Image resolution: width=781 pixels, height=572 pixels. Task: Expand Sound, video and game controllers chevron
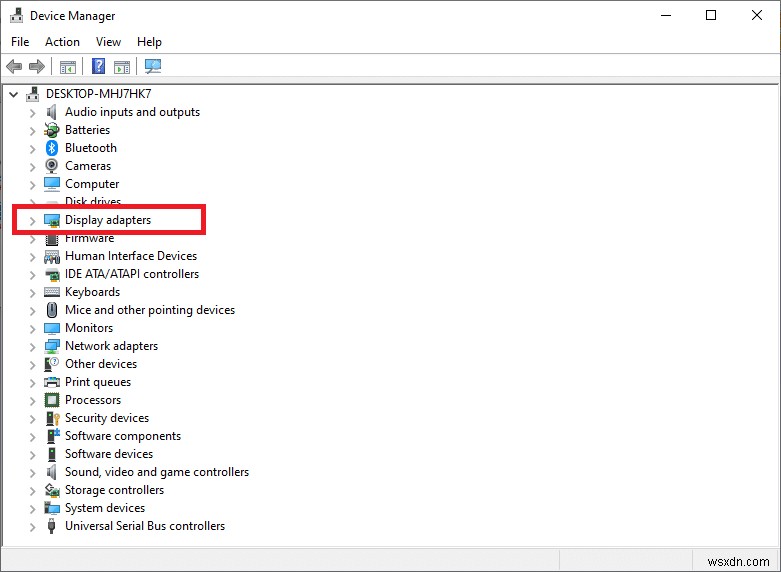coord(32,473)
